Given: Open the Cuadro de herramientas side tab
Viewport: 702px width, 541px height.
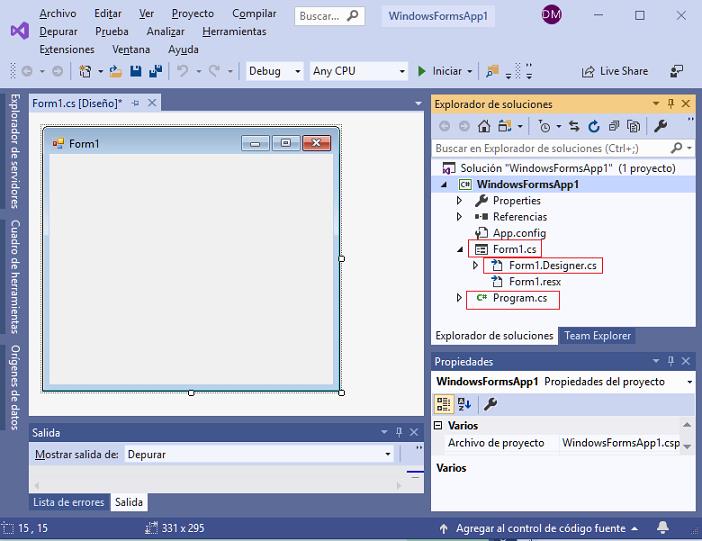Looking at the screenshot, I should tap(15, 276).
